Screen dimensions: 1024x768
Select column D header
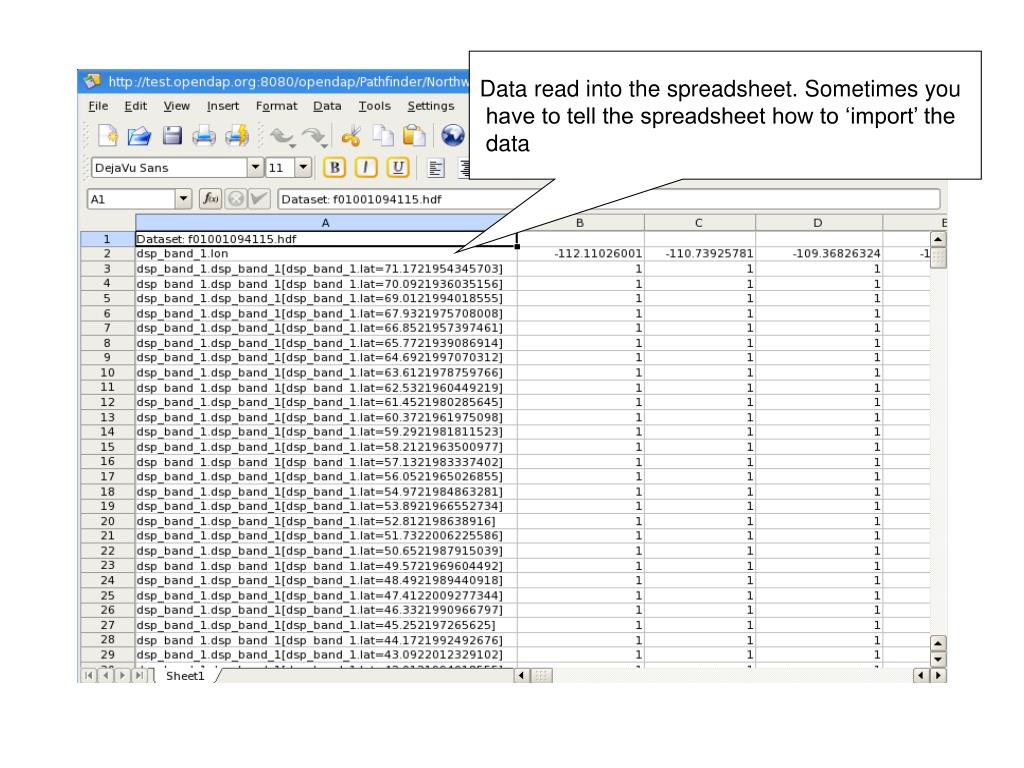coord(818,223)
